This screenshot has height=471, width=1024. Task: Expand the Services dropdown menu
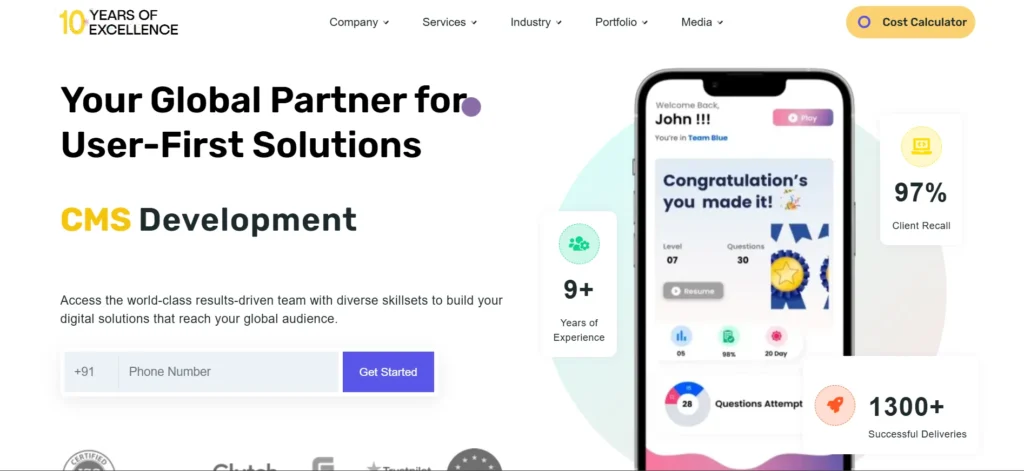pyautogui.click(x=449, y=22)
